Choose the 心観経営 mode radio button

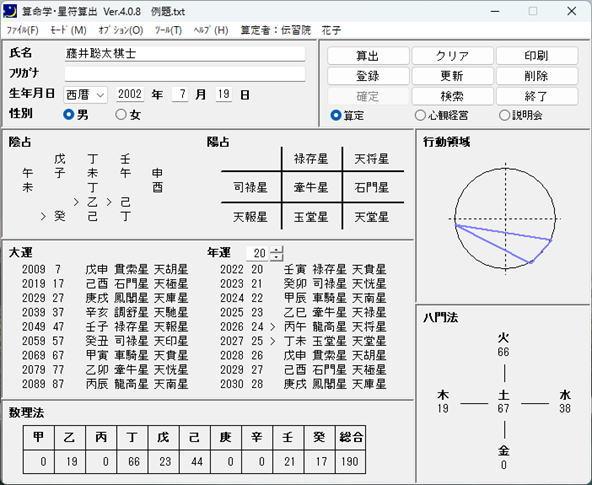click(420, 115)
